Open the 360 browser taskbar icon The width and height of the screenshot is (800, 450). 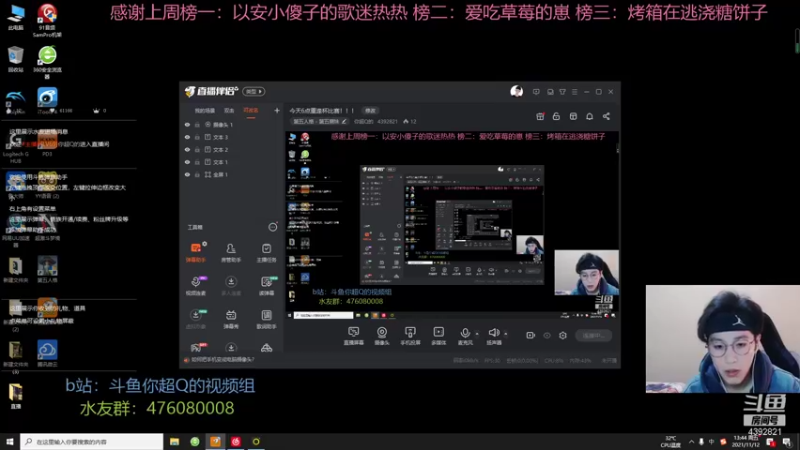pos(195,441)
